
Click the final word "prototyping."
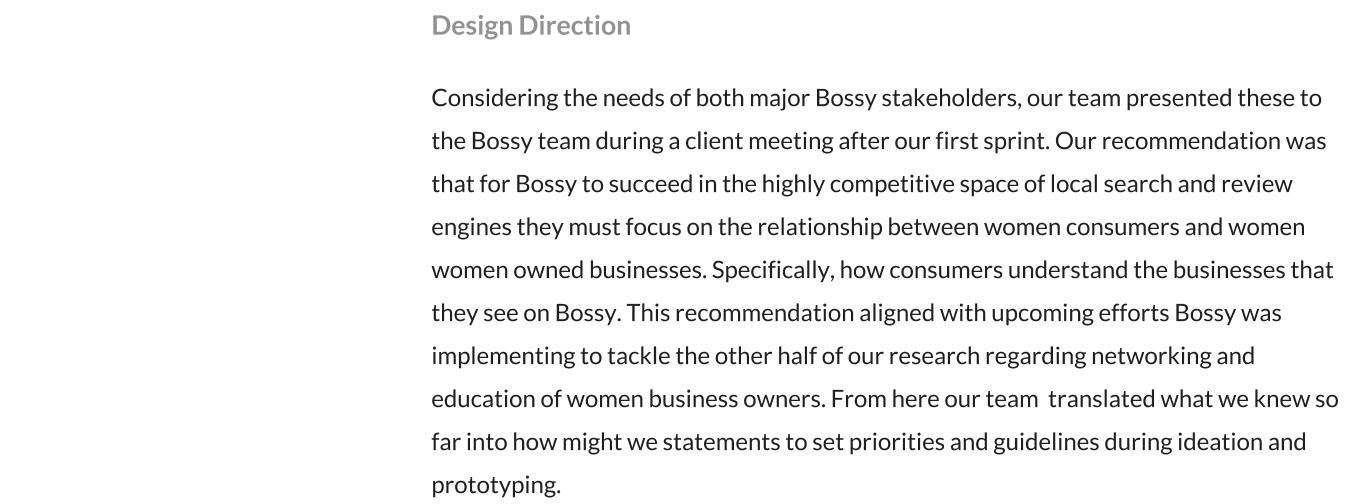[x=496, y=486]
